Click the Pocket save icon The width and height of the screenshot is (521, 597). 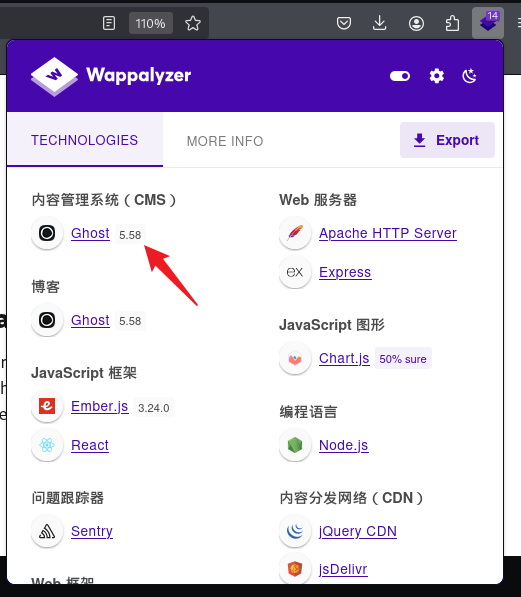[344, 23]
